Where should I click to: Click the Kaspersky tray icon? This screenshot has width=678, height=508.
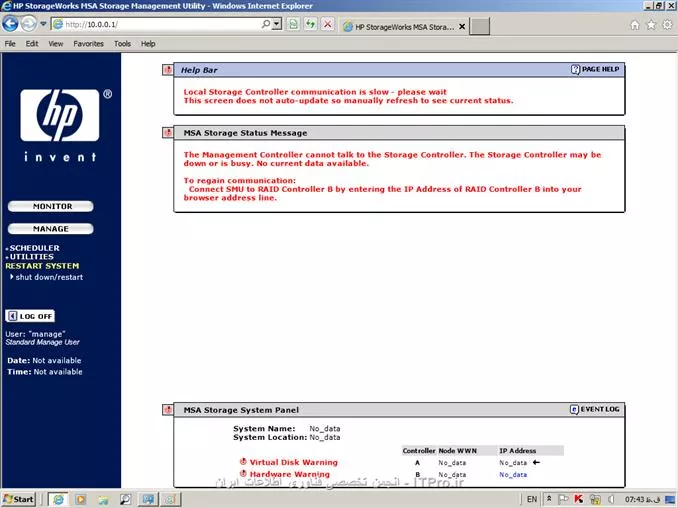click(579, 499)
